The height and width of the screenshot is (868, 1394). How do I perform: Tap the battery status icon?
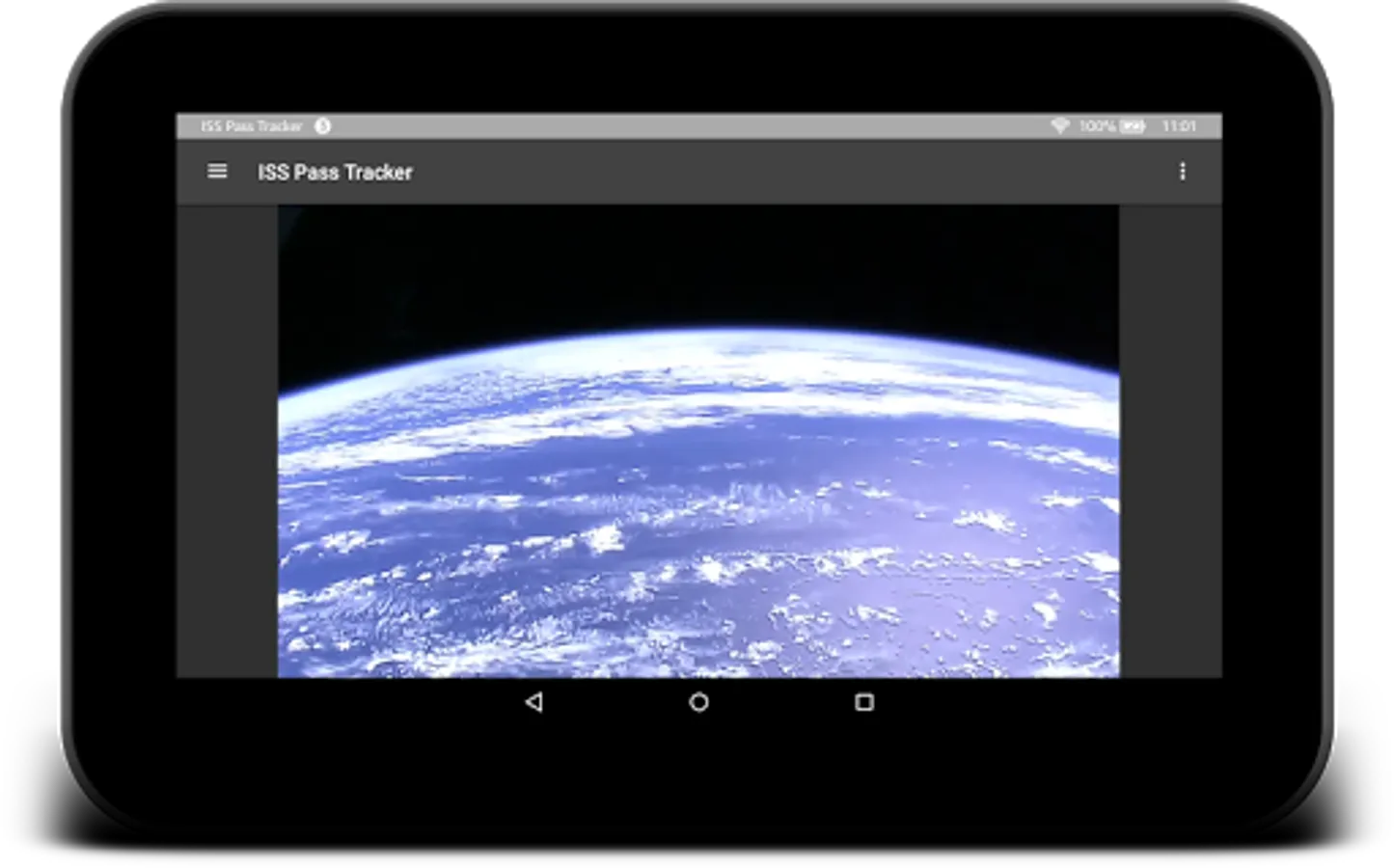coord(1132,126)
